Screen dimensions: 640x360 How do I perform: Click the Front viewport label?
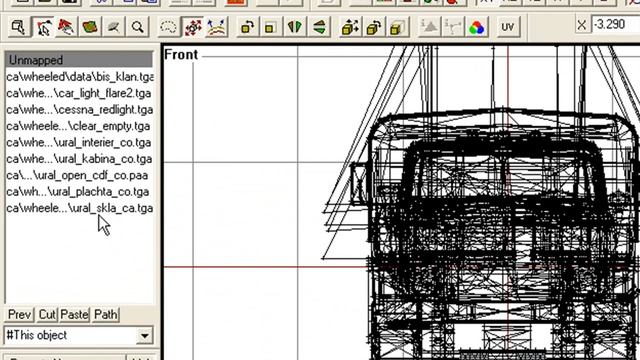pos(181,55)
